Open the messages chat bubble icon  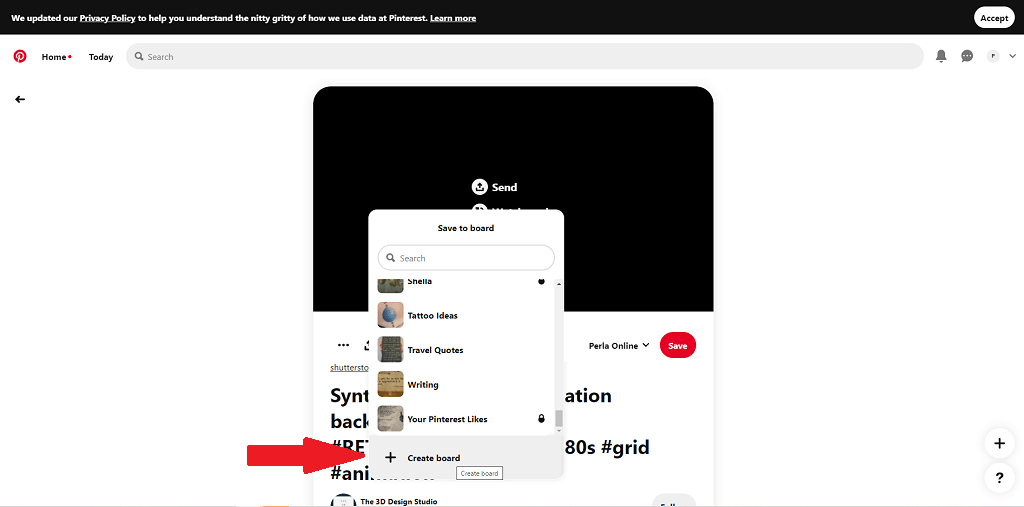967,57
